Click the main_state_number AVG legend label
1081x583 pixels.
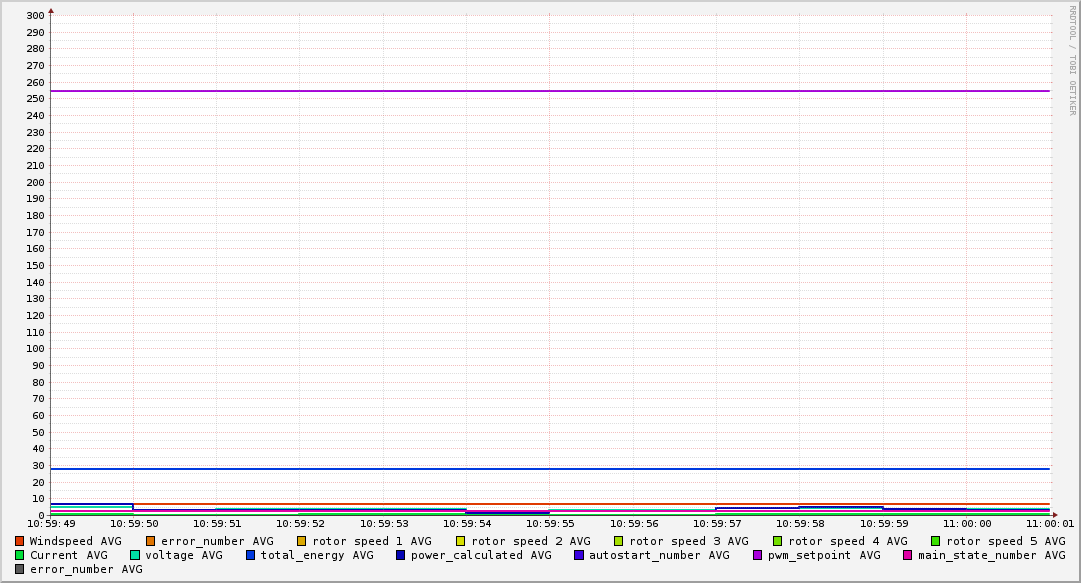pyautogui.click(x=991, y=555)
